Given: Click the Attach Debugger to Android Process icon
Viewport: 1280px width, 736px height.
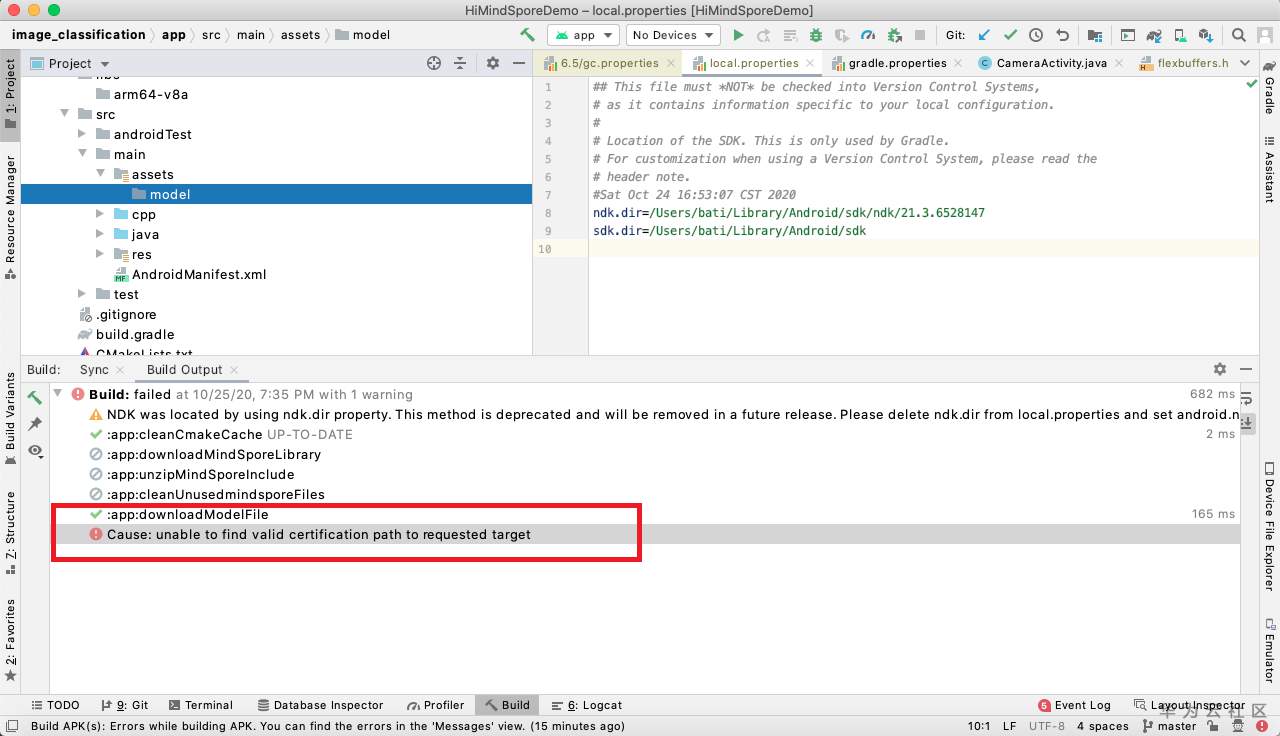Looking at the screenshot, I should click(894, 35).
